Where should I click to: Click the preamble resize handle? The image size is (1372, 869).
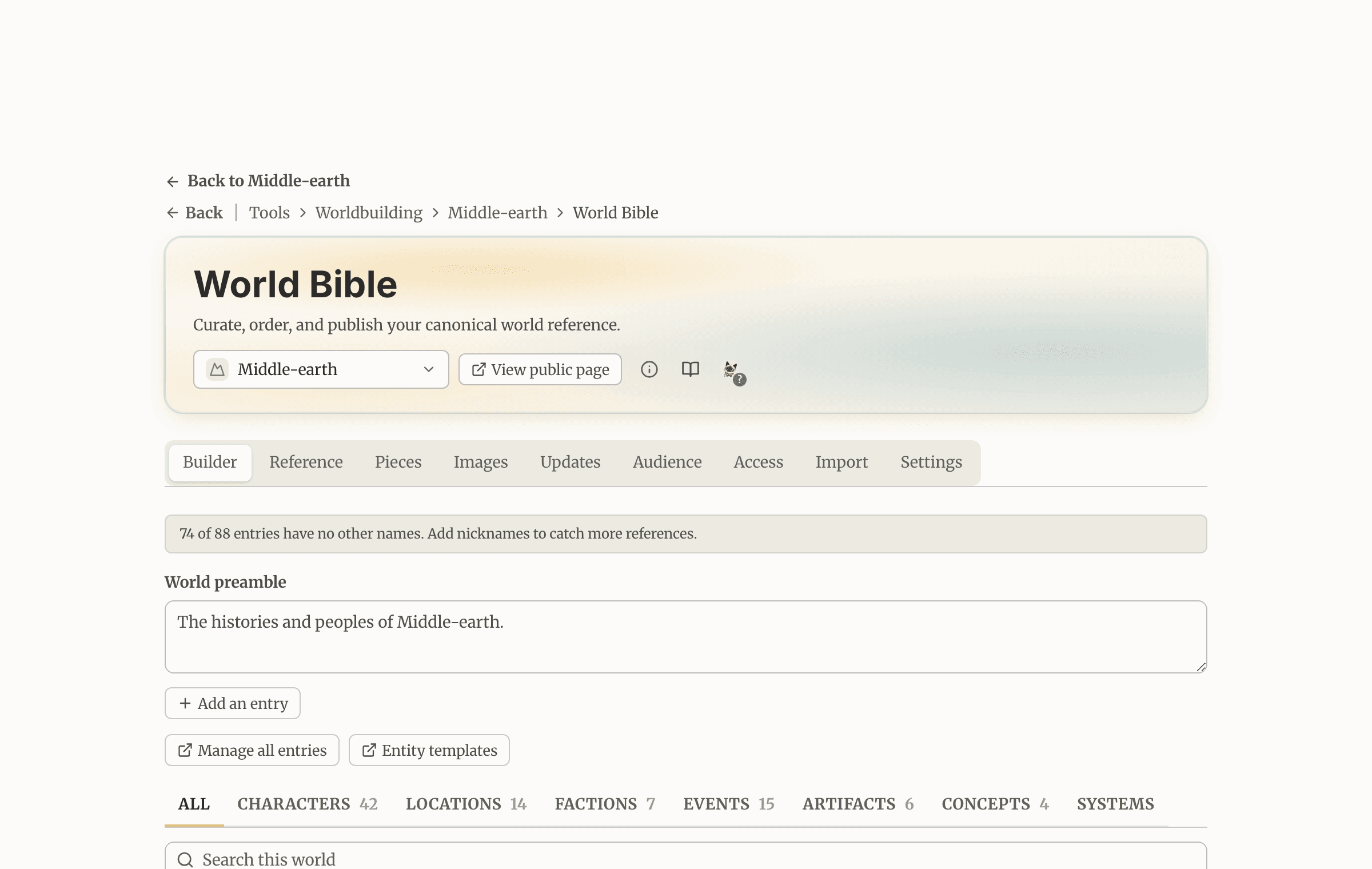click(x=1201, y=667)
